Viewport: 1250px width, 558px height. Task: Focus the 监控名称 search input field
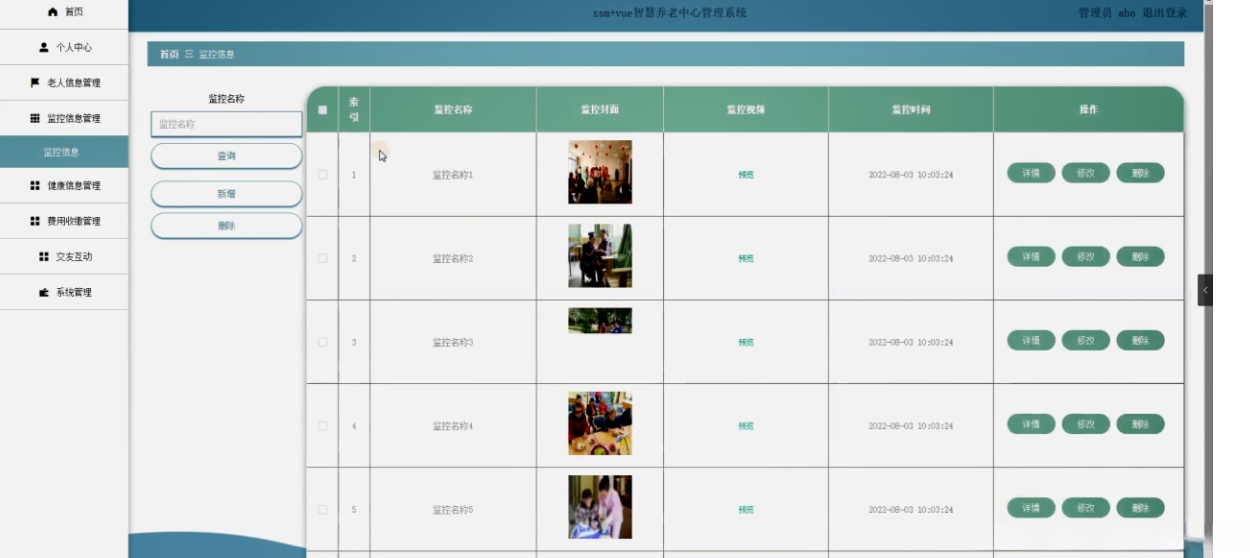[227, 124]
